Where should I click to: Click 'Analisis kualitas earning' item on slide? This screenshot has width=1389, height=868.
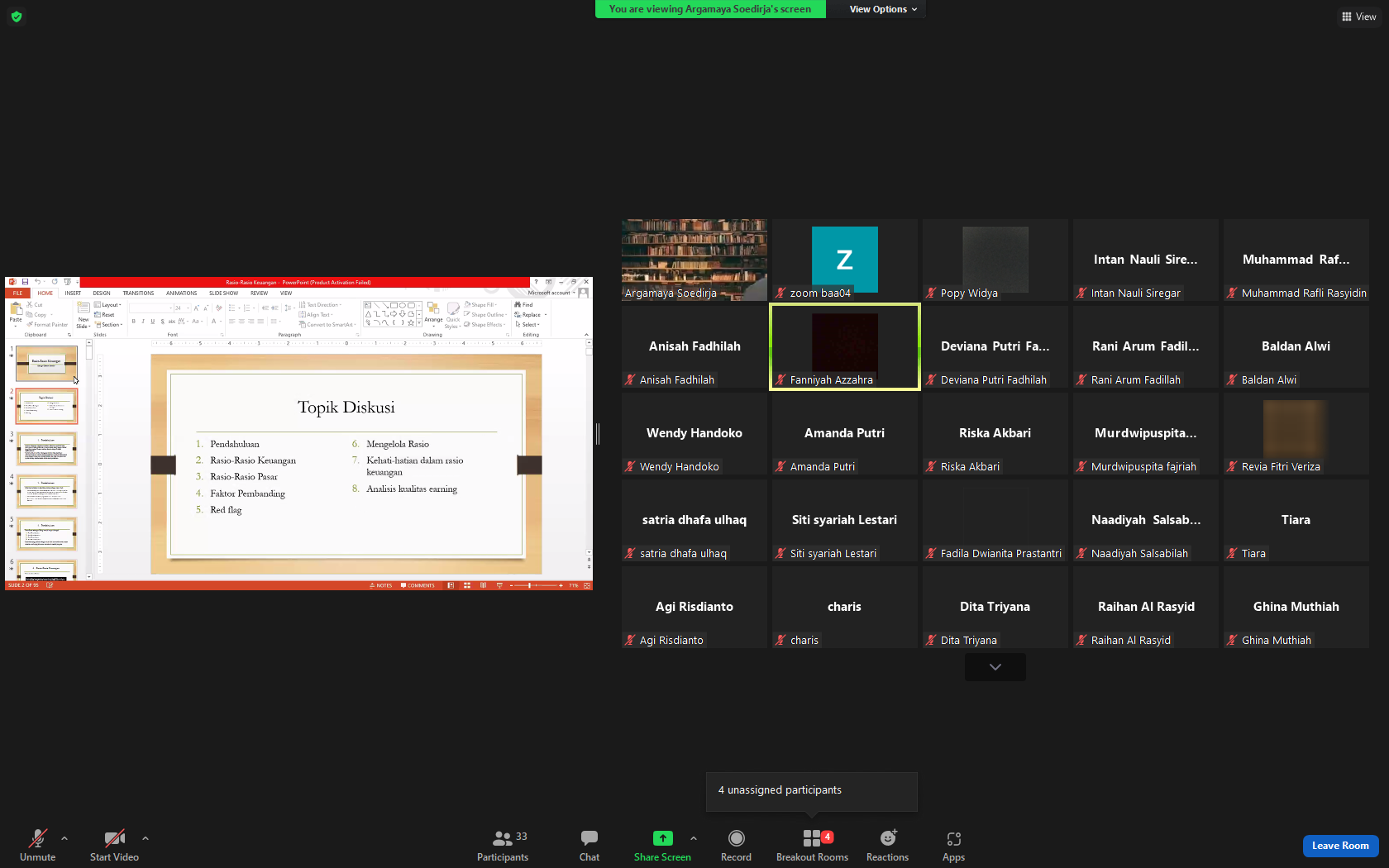coord(412,489)
